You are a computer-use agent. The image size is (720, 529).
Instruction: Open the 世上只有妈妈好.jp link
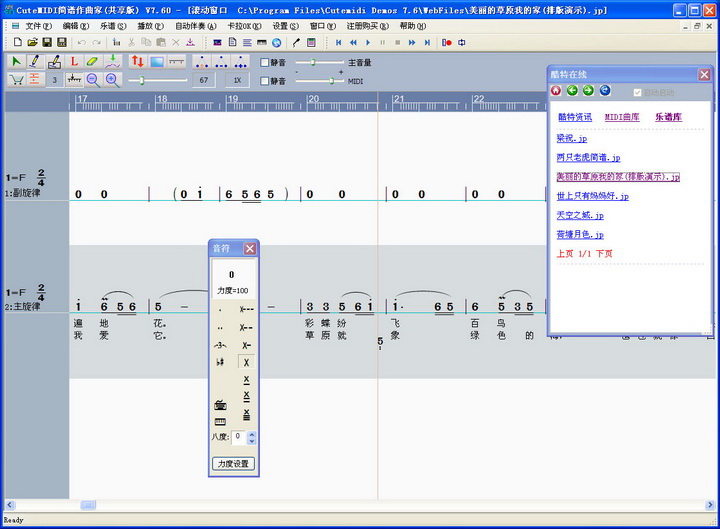[592, 196]
